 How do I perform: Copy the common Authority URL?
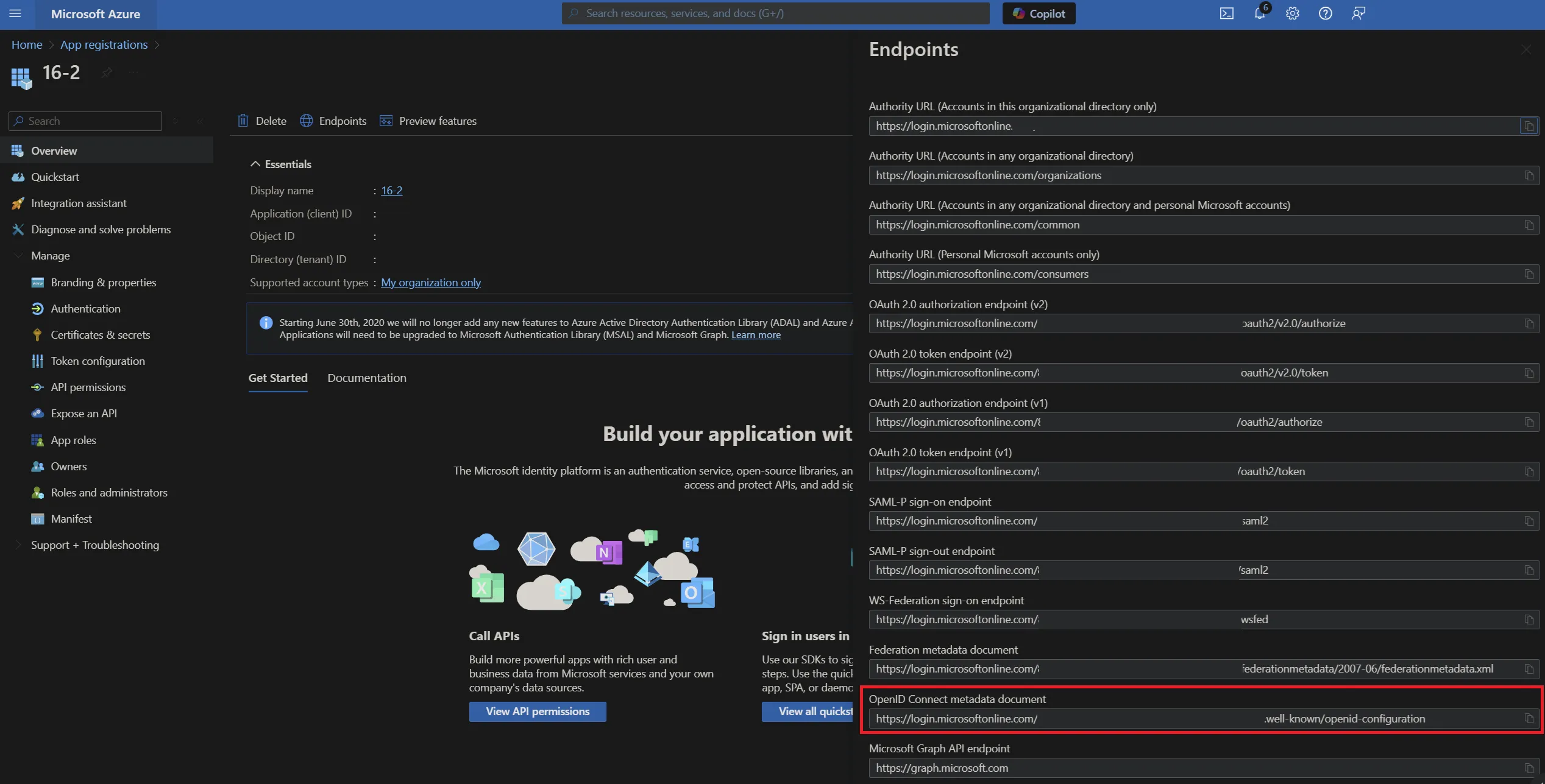pos(1529,225)
